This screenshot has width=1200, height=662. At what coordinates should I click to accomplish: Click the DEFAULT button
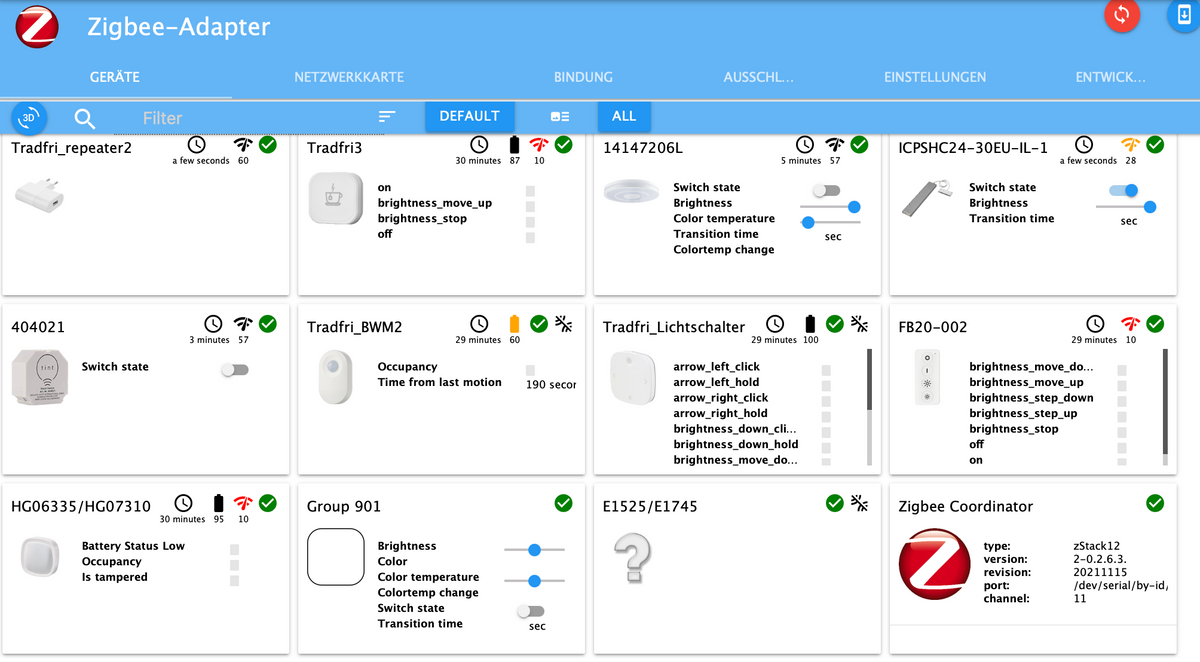(469, 116)
